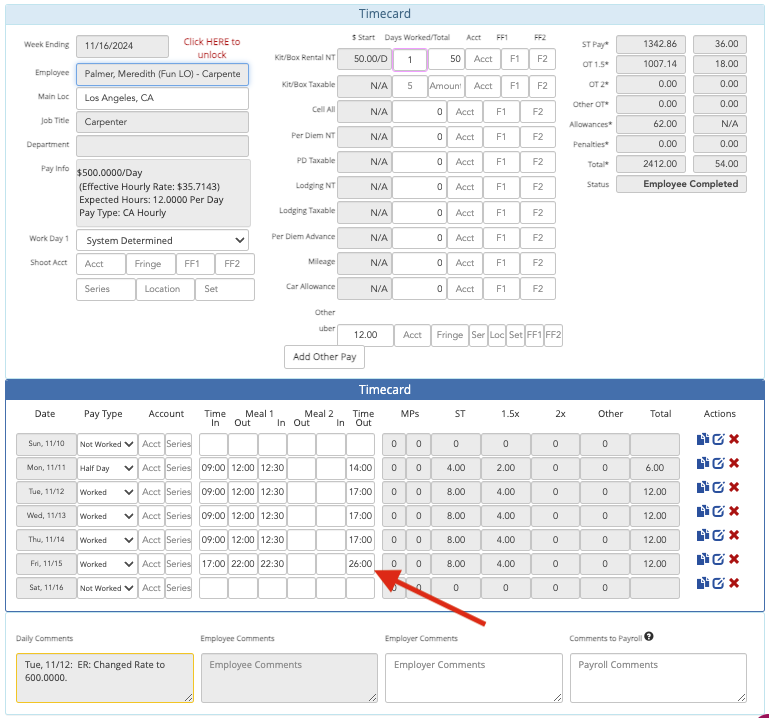Copy the Tue, 11/12 timecard row
Image resolution: width=769 pixels, height=718 pixels.
[703, 487]
